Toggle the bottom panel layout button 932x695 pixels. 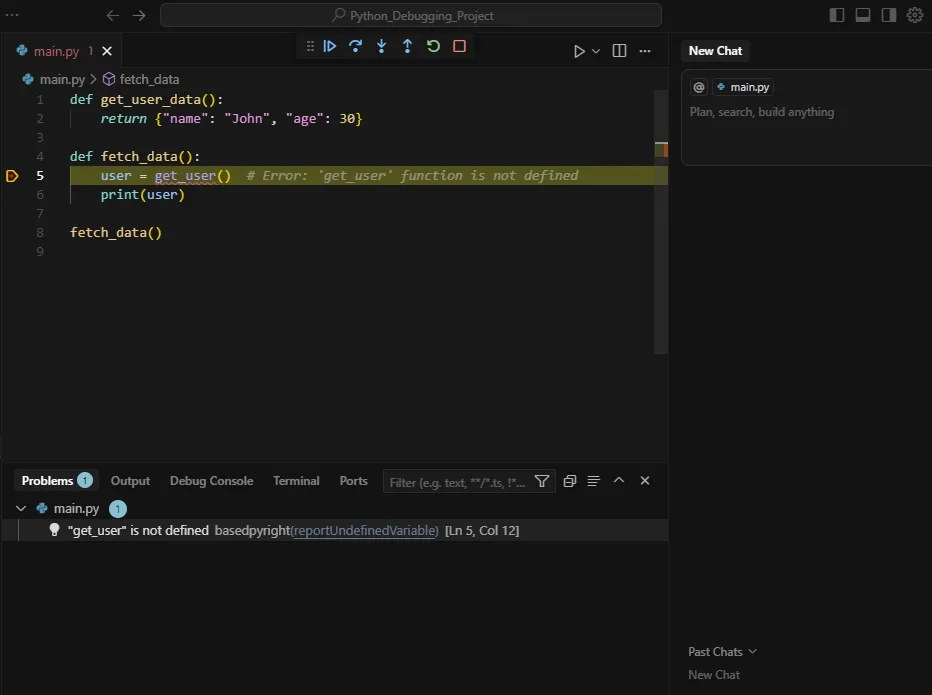coord(862,15)
